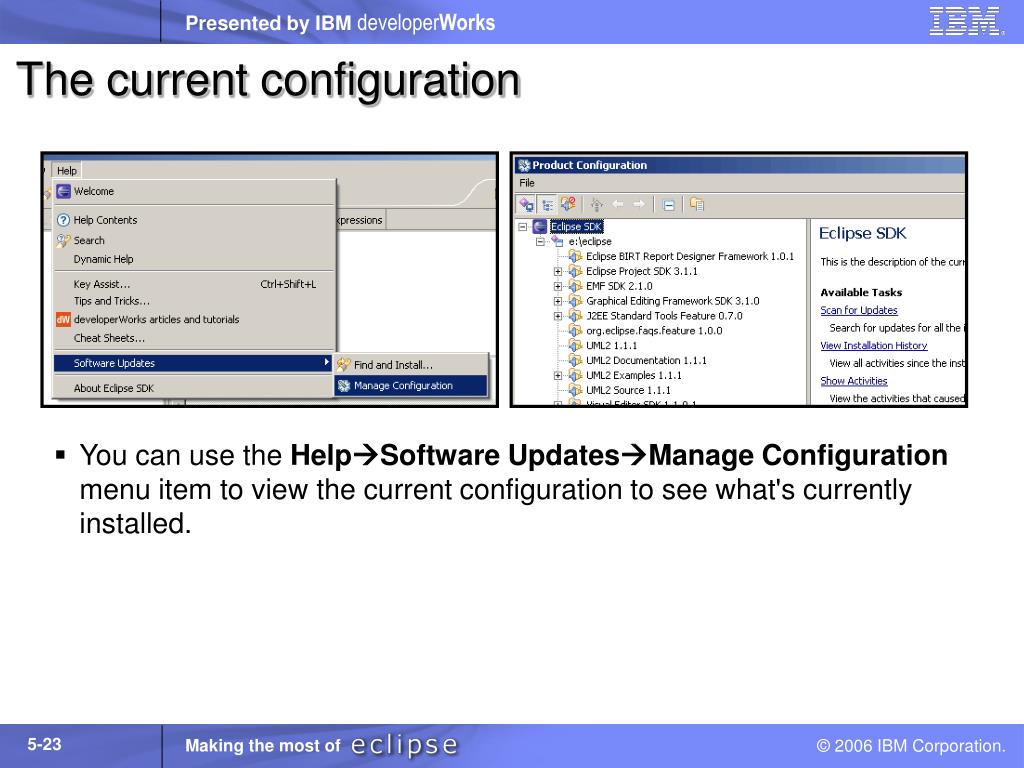The height and width of the screenshot is (768, 1024).
Task: Click the EMF SDK 2.1.0 feature icon
Action: 575,286
